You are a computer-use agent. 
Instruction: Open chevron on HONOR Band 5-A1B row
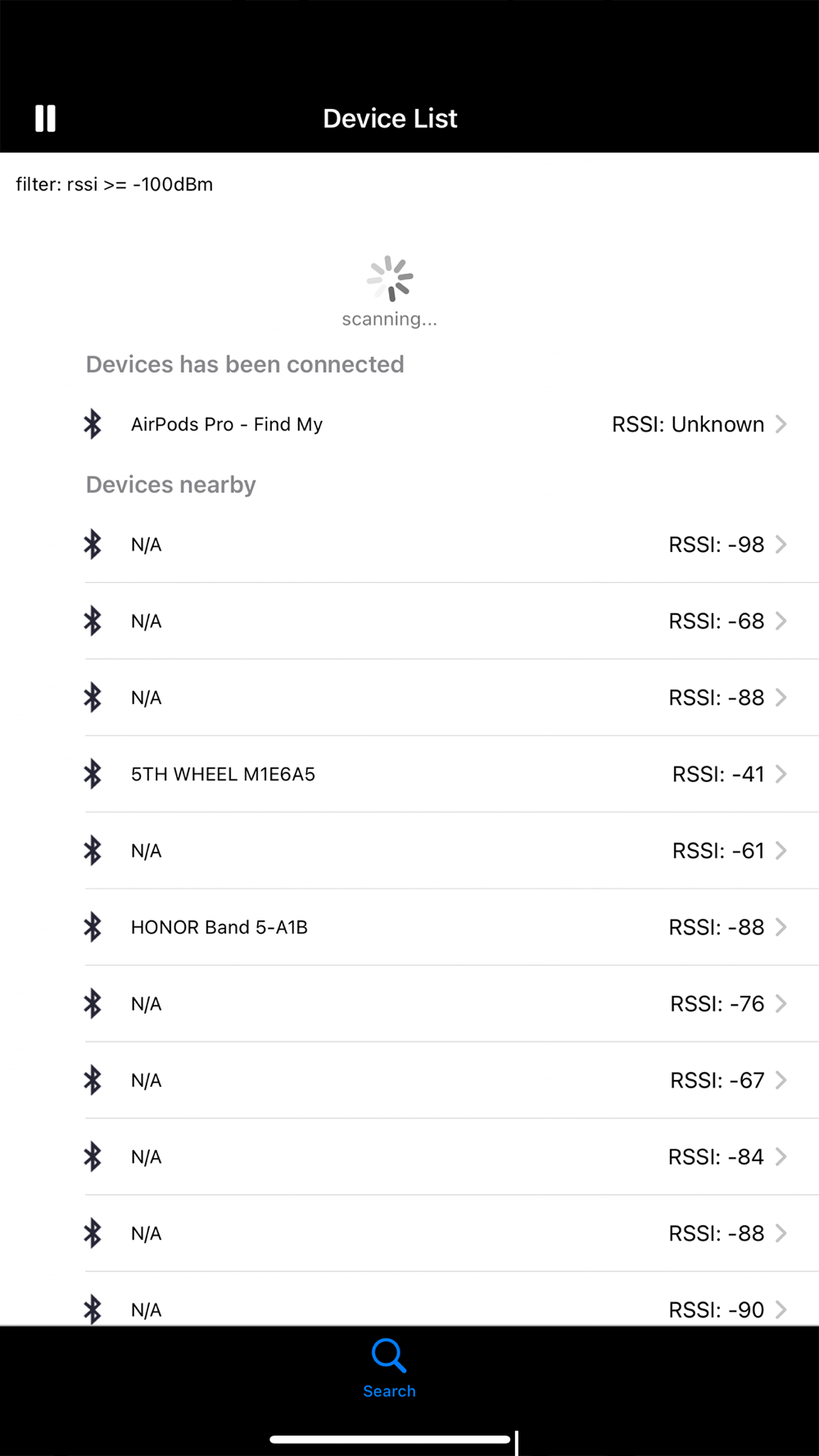pyautogui.click(x=781, y=927)
